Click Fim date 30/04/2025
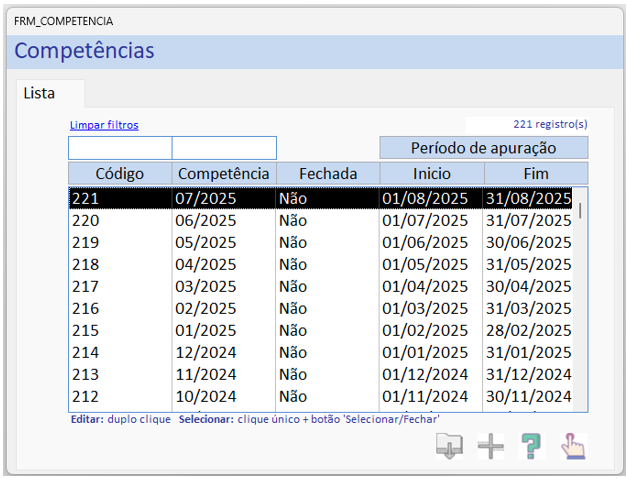Image resolution: width=627 pixels, height=478 pixels. (x=529, y=286)
